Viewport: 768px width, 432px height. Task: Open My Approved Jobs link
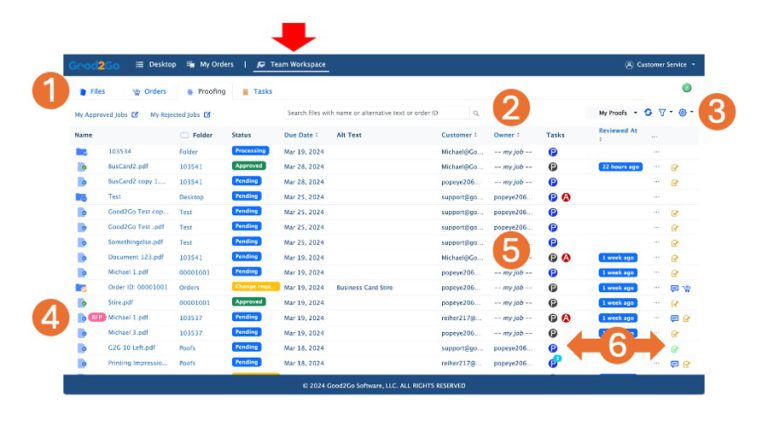click(x=106, y=115)
